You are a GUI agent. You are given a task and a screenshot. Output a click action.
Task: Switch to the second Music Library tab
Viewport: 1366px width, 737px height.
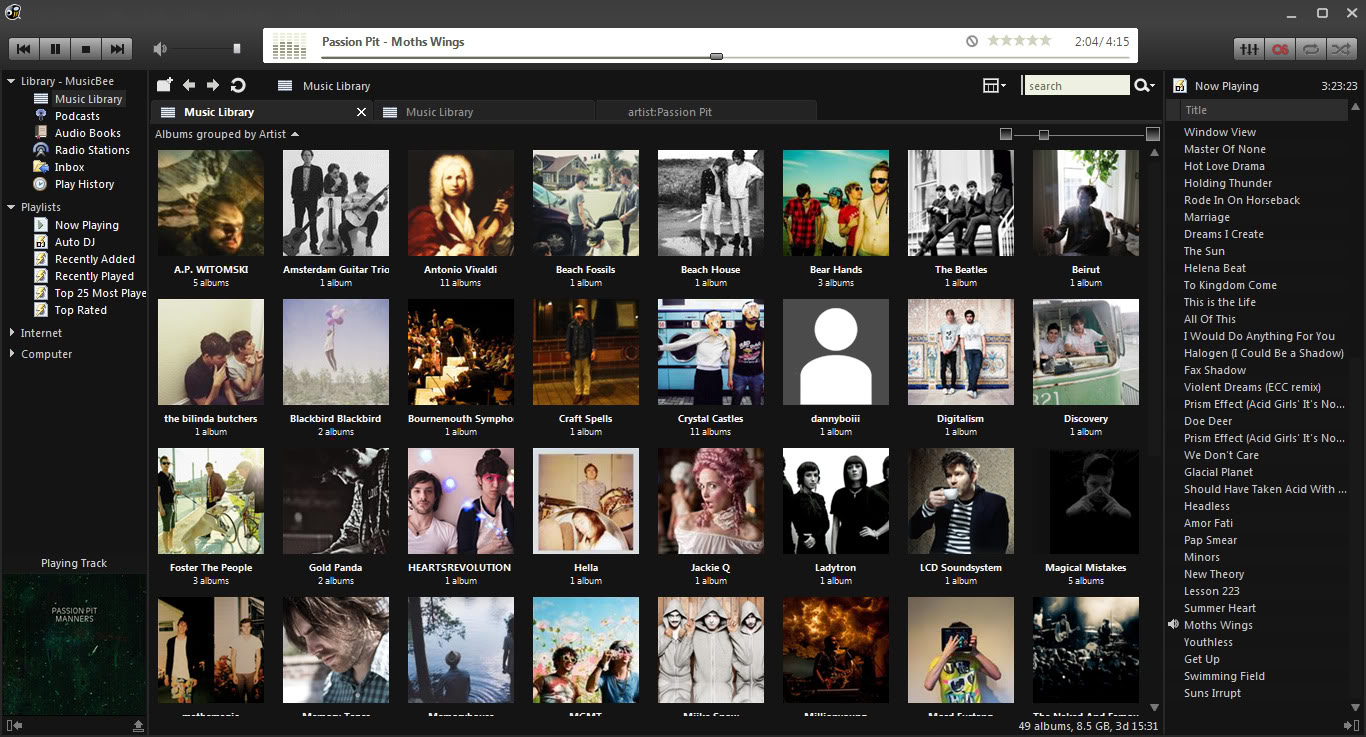pyautogui.click(x=484, y=112)
